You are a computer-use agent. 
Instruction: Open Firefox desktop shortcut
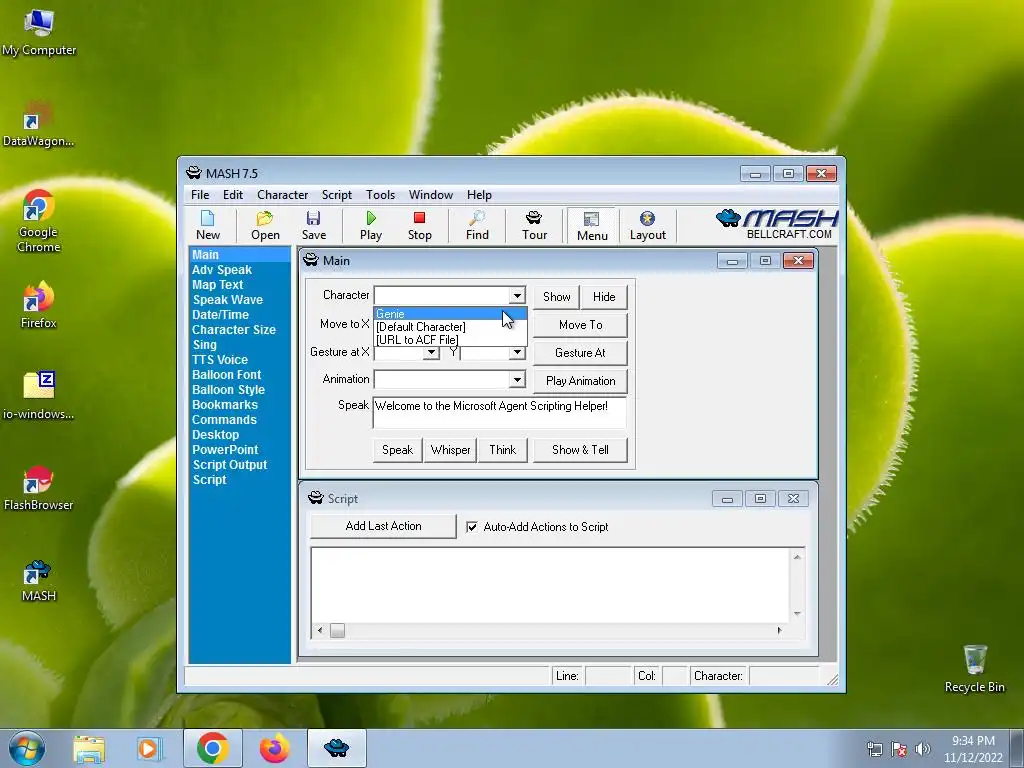point(38,305)
